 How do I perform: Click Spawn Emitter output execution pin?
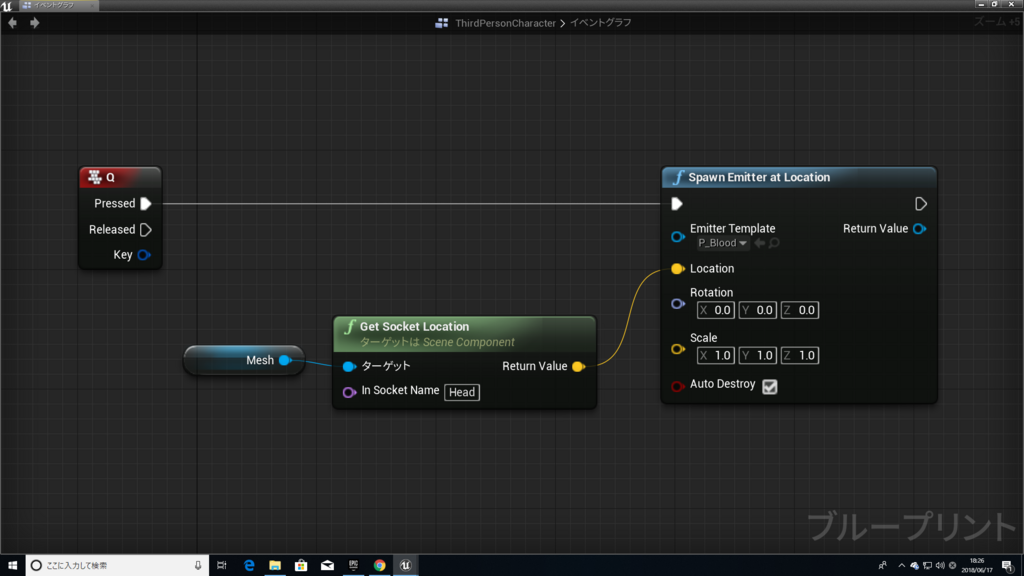(x=921, y=204)
